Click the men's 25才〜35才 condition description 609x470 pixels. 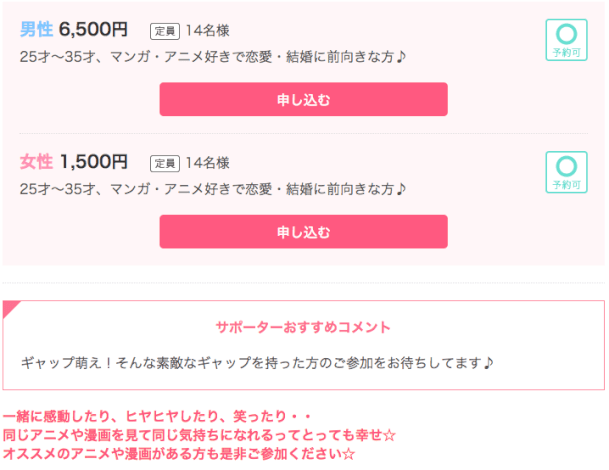[213, 57]
